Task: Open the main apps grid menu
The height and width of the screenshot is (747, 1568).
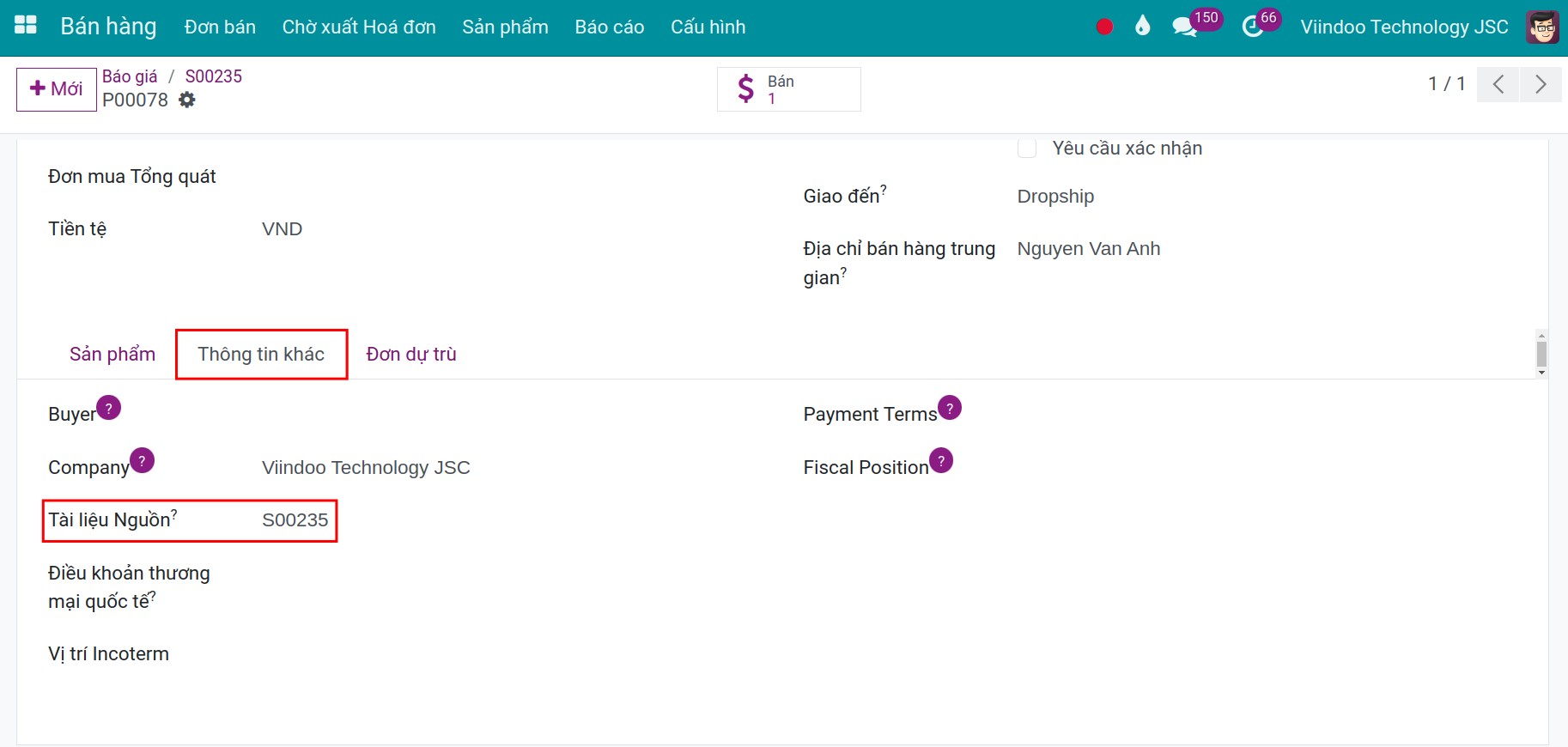Action: 26,26
